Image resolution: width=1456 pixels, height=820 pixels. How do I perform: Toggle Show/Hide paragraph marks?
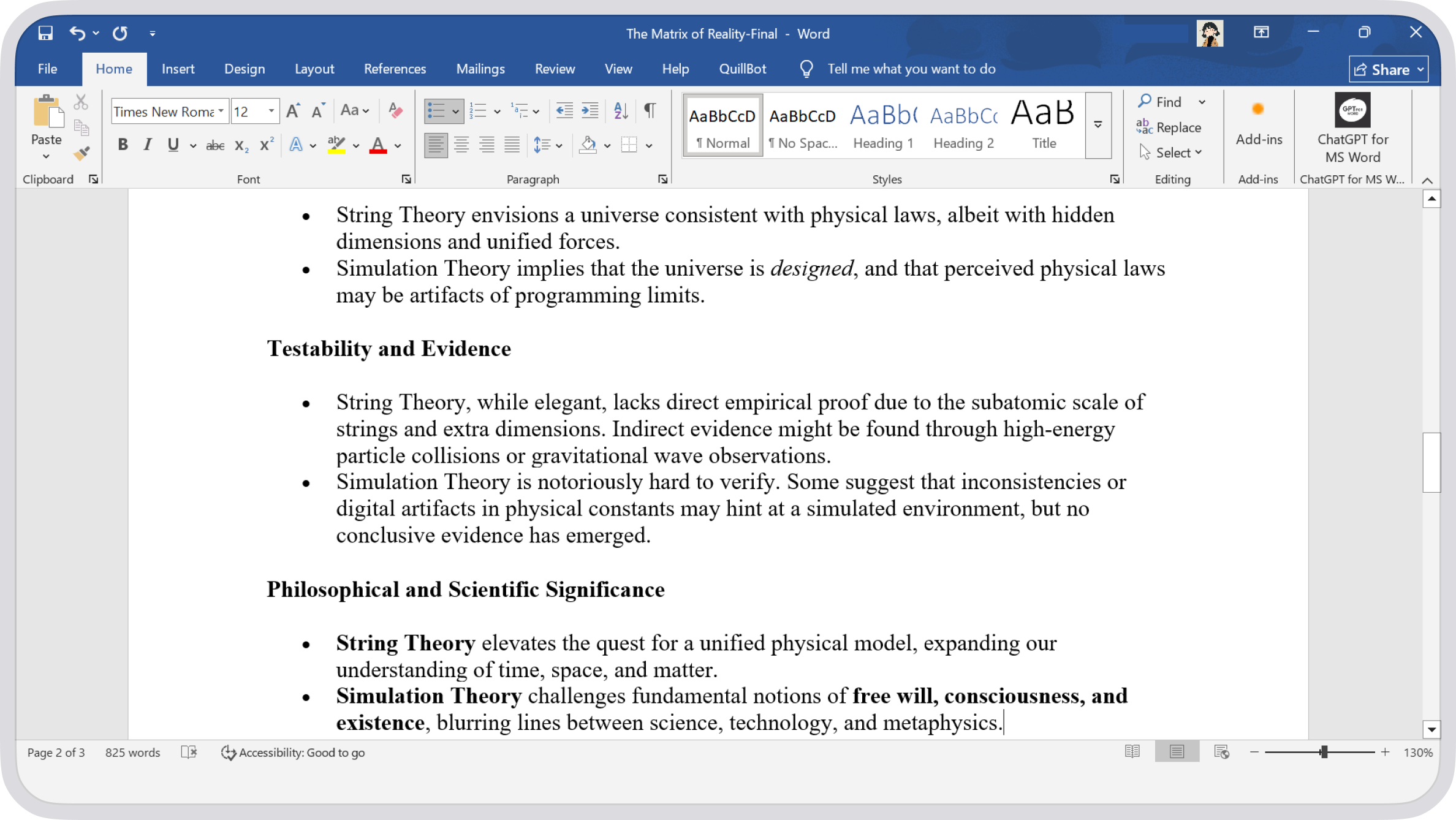pos(650,111)
